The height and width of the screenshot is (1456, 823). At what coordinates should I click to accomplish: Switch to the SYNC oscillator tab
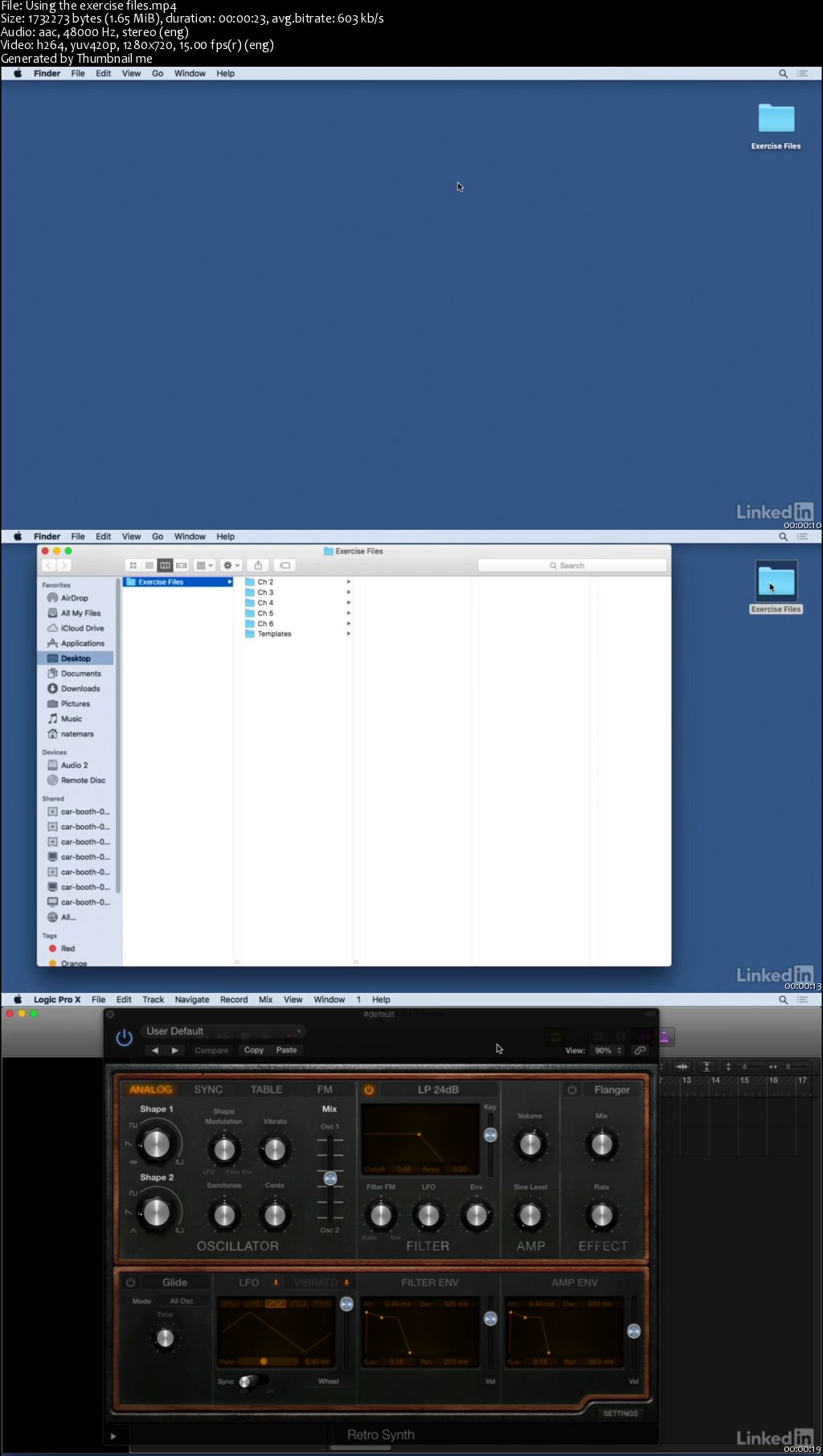coord(208,1089)
